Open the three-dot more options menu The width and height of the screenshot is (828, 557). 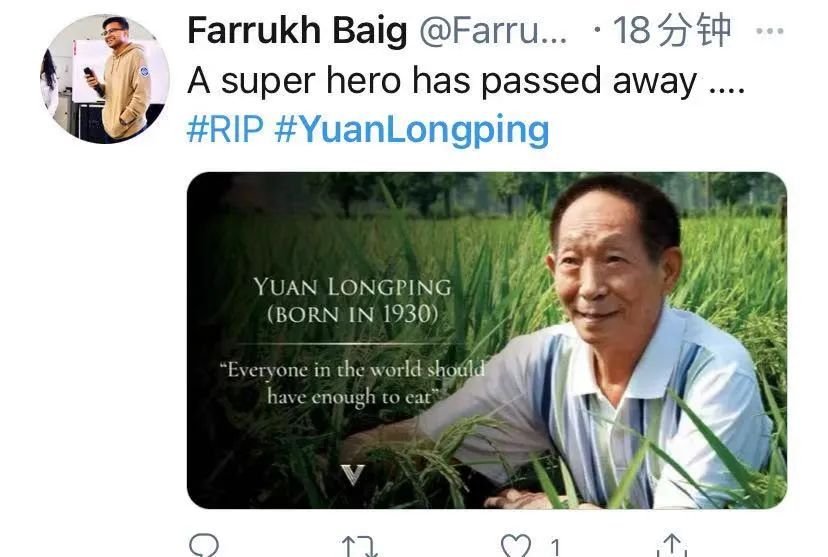[769, 31]
